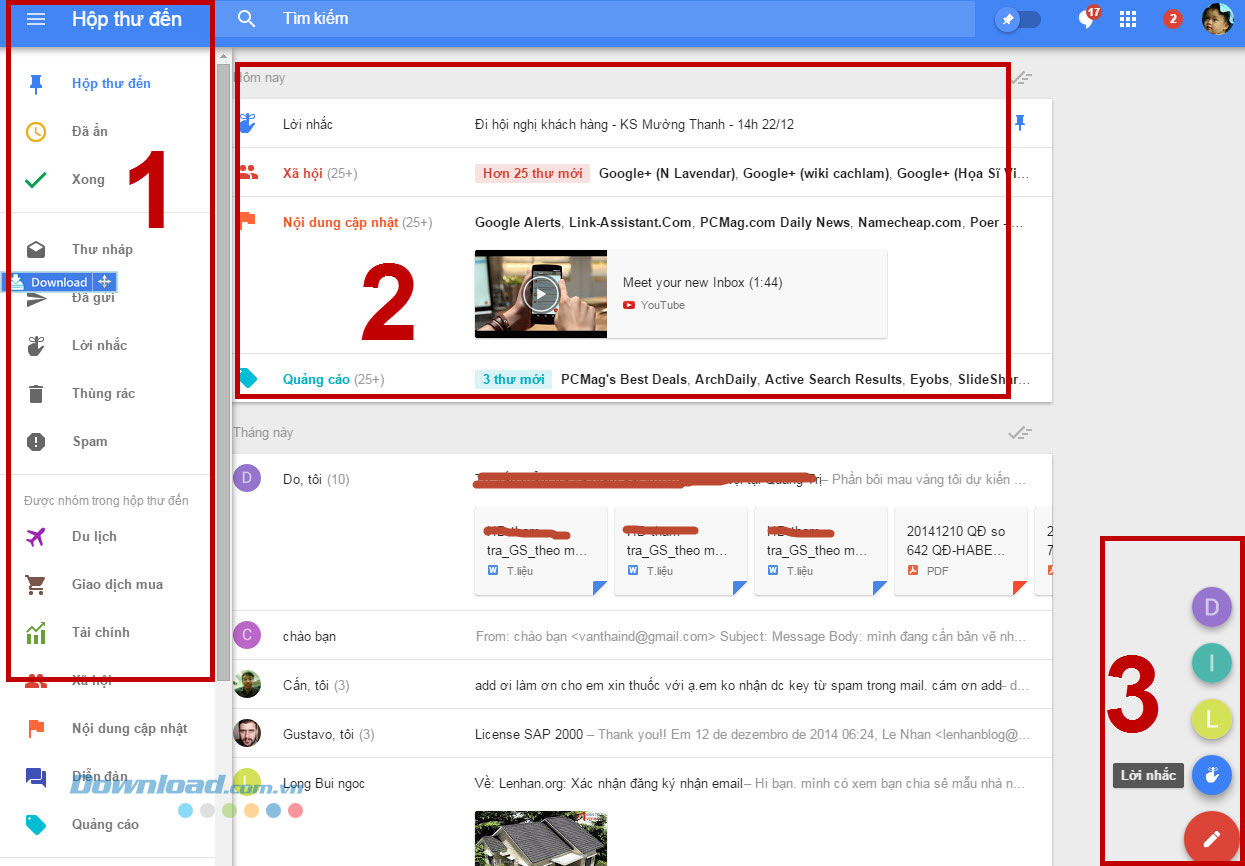Compose a new email with red pencil button
Viewport: 1245px width, 866px height.
click(1211, 838)
